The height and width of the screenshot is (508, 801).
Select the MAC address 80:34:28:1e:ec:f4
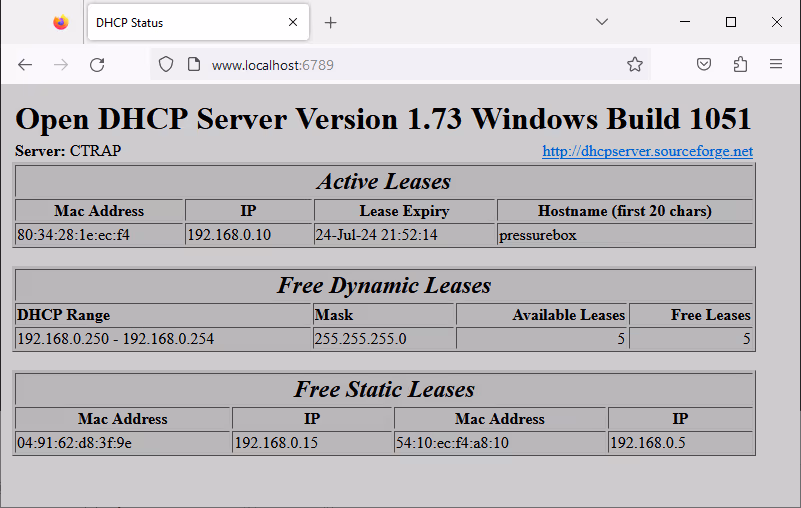[x=74, y=235]
